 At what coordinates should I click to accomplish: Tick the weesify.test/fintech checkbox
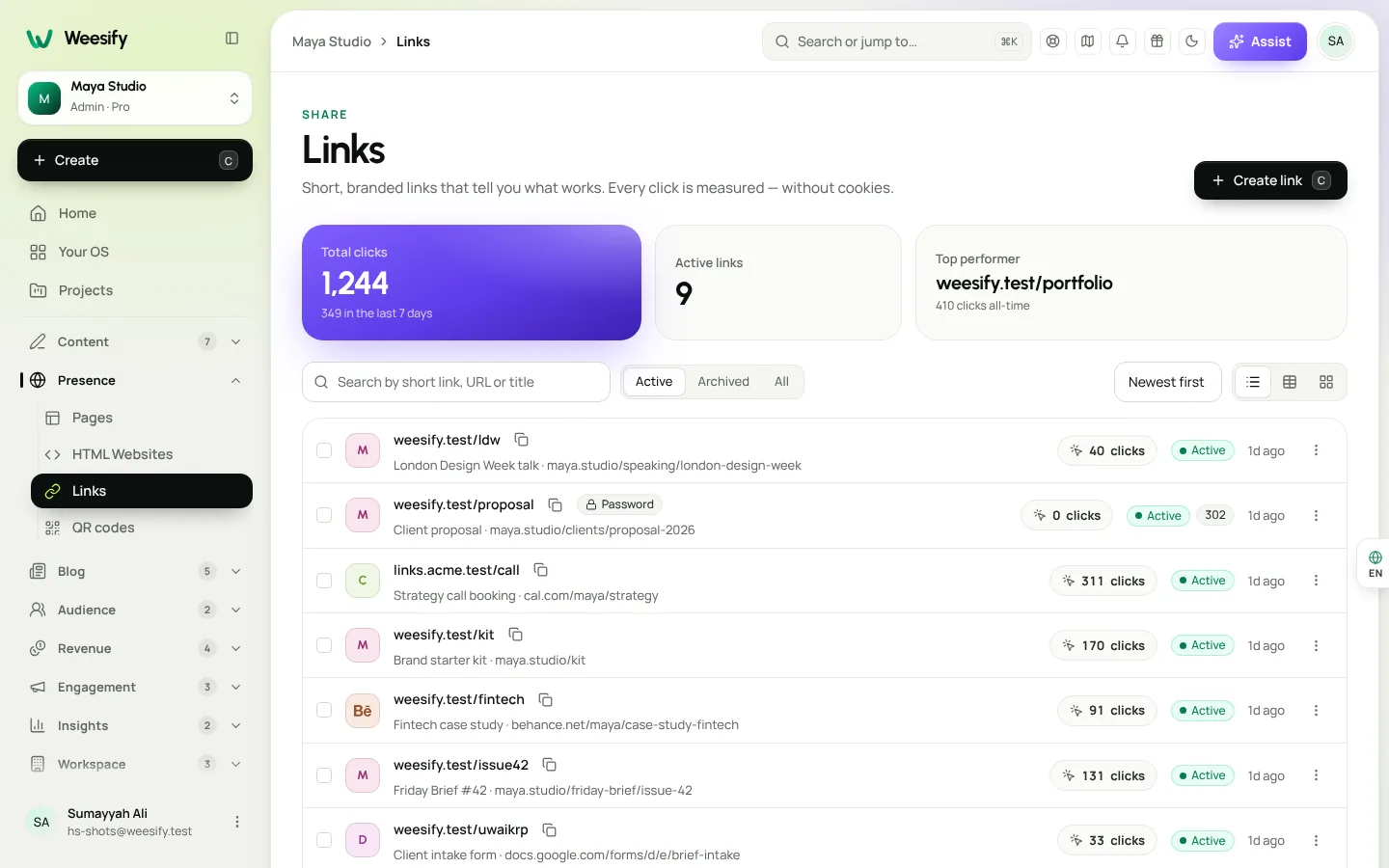click(324, 710)
